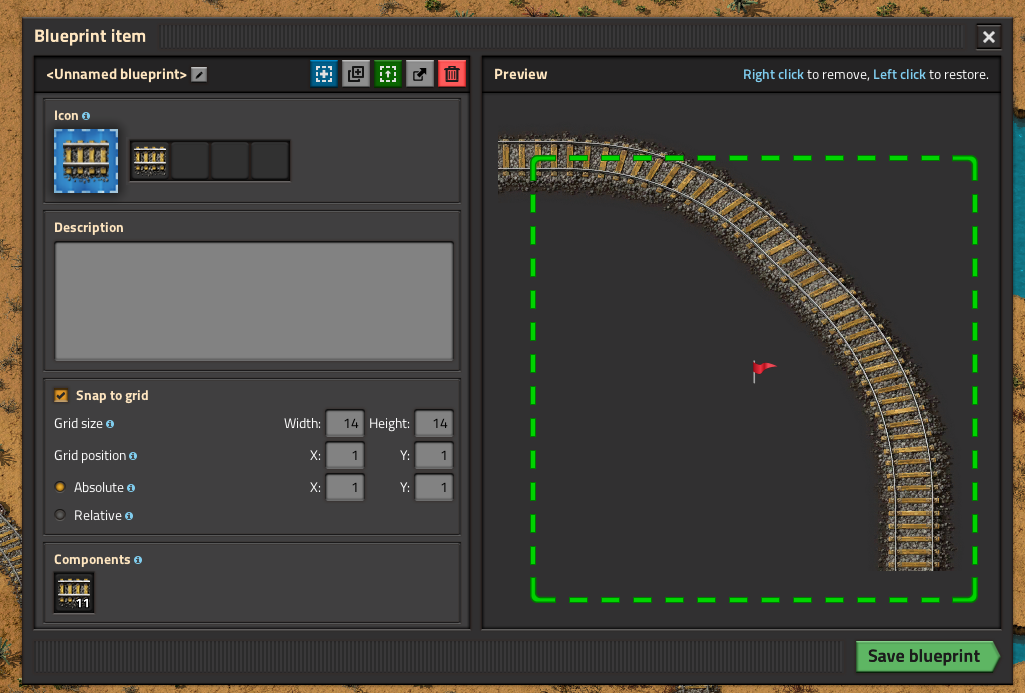1025x693 pixels.
Task: Delete the blueprint with red trash icon
Action: [452, 74]
